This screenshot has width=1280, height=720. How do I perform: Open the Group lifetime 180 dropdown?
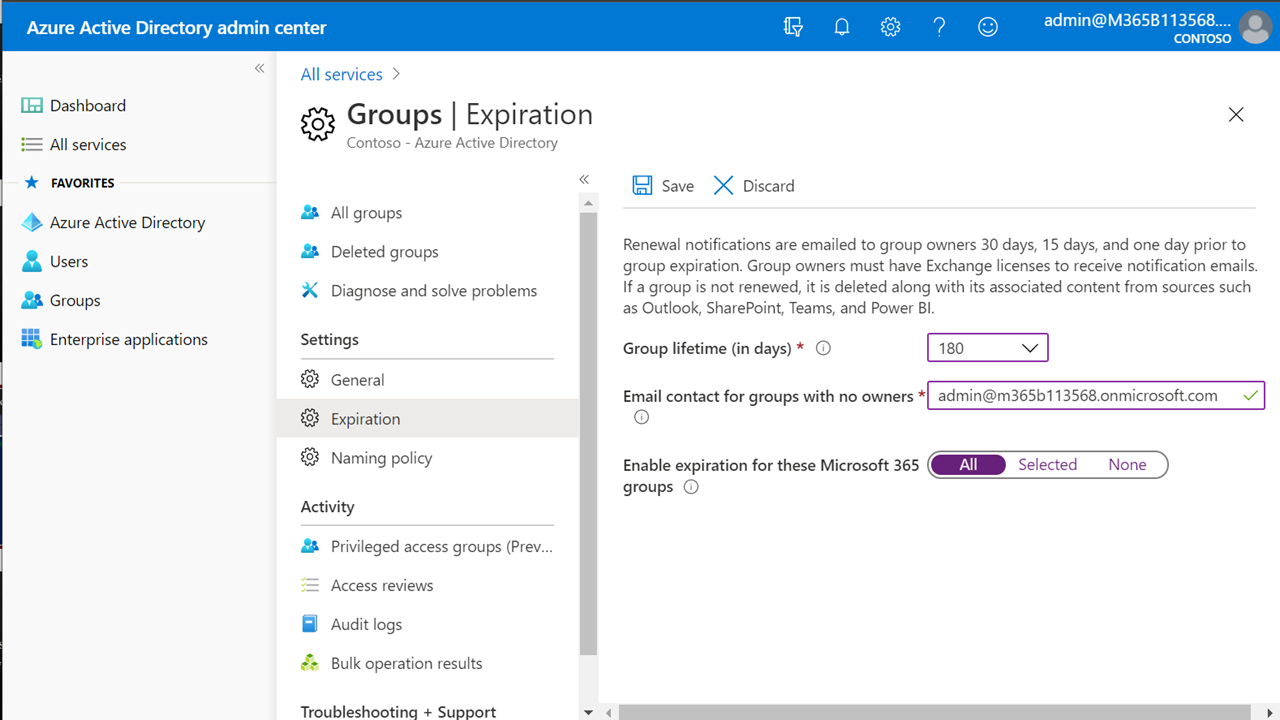[987, 348]
